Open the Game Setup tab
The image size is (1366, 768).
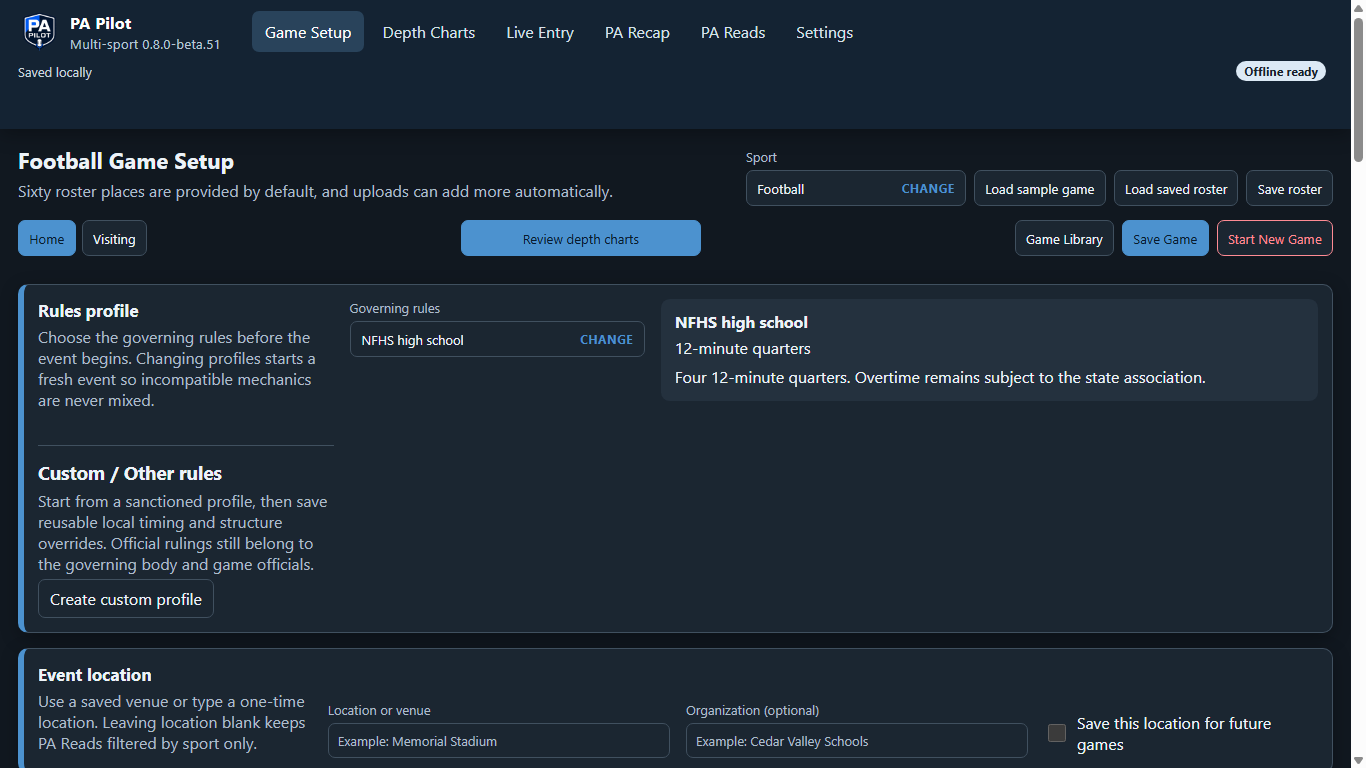[308, 32]
